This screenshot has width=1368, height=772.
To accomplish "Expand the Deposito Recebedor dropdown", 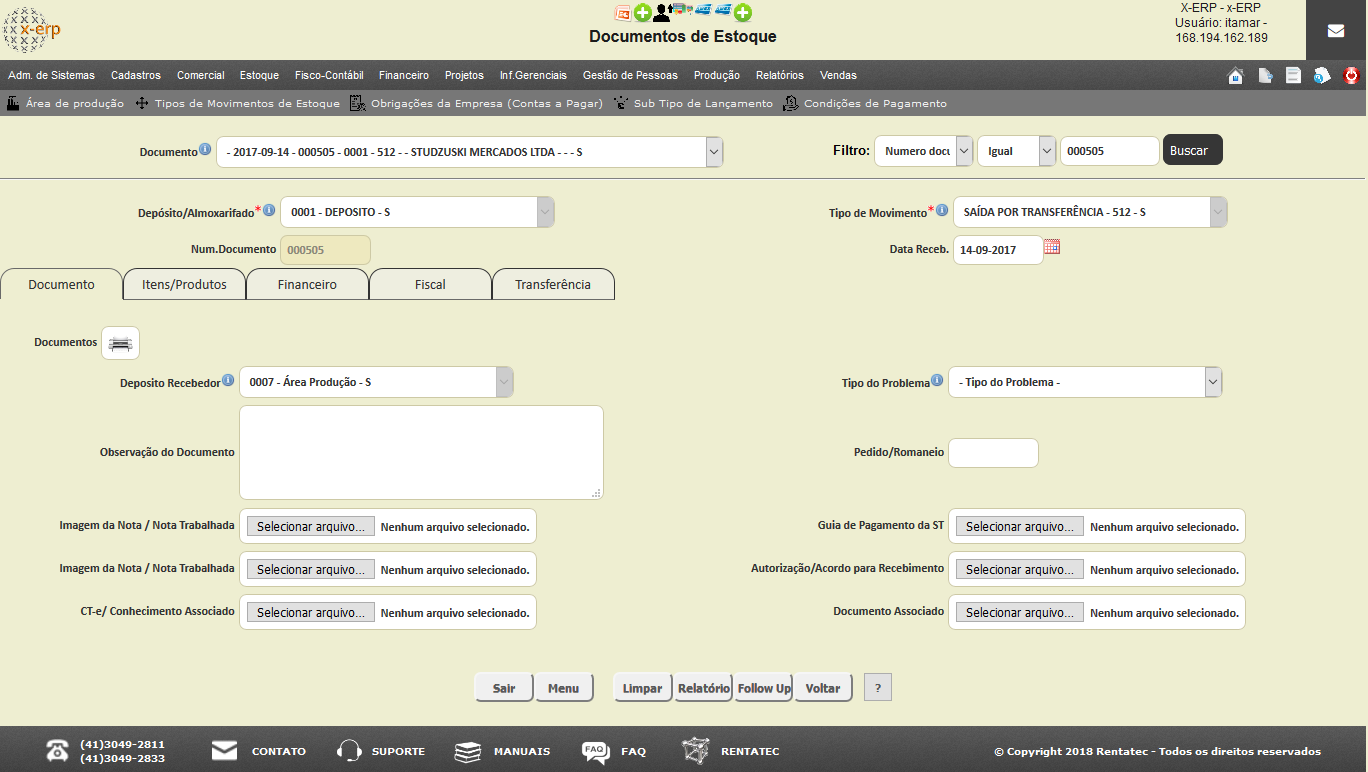I will click(x=504, y=382).
